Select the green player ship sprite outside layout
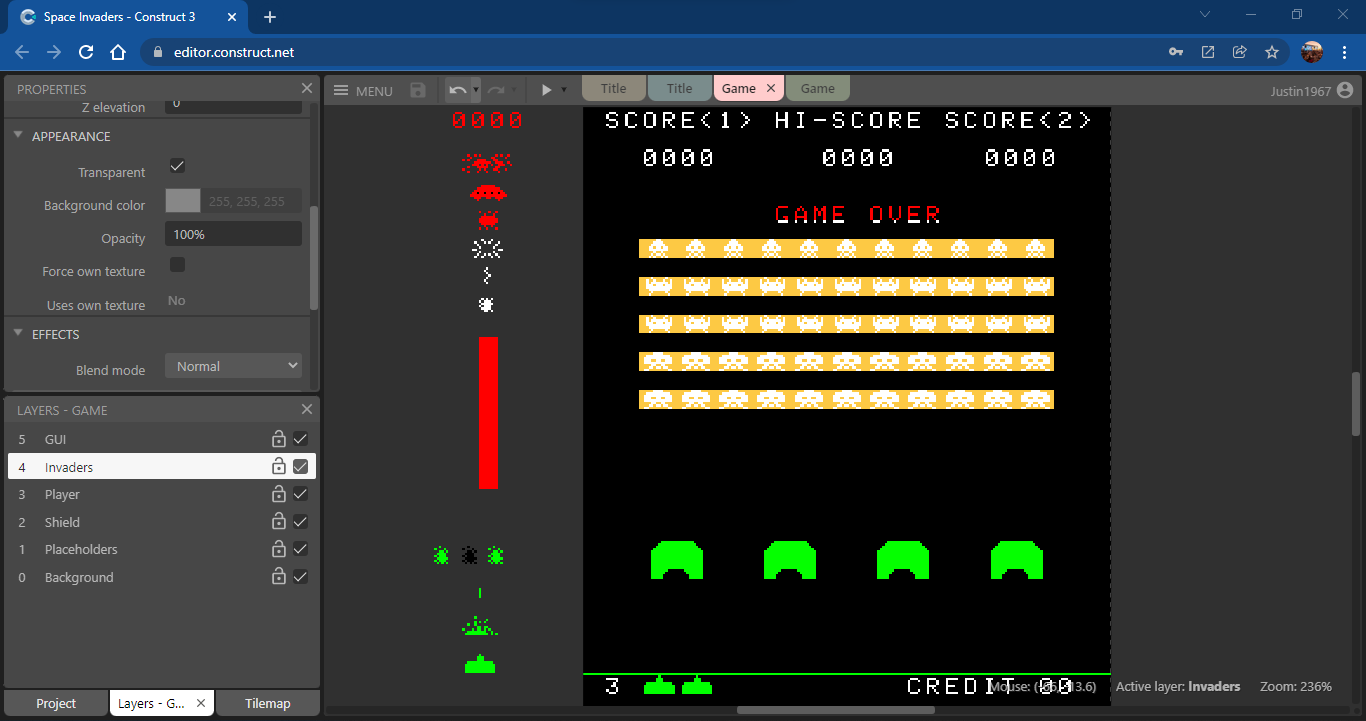Image resolution: width=1366 pixels, height=721 pixels. (480, 664)
